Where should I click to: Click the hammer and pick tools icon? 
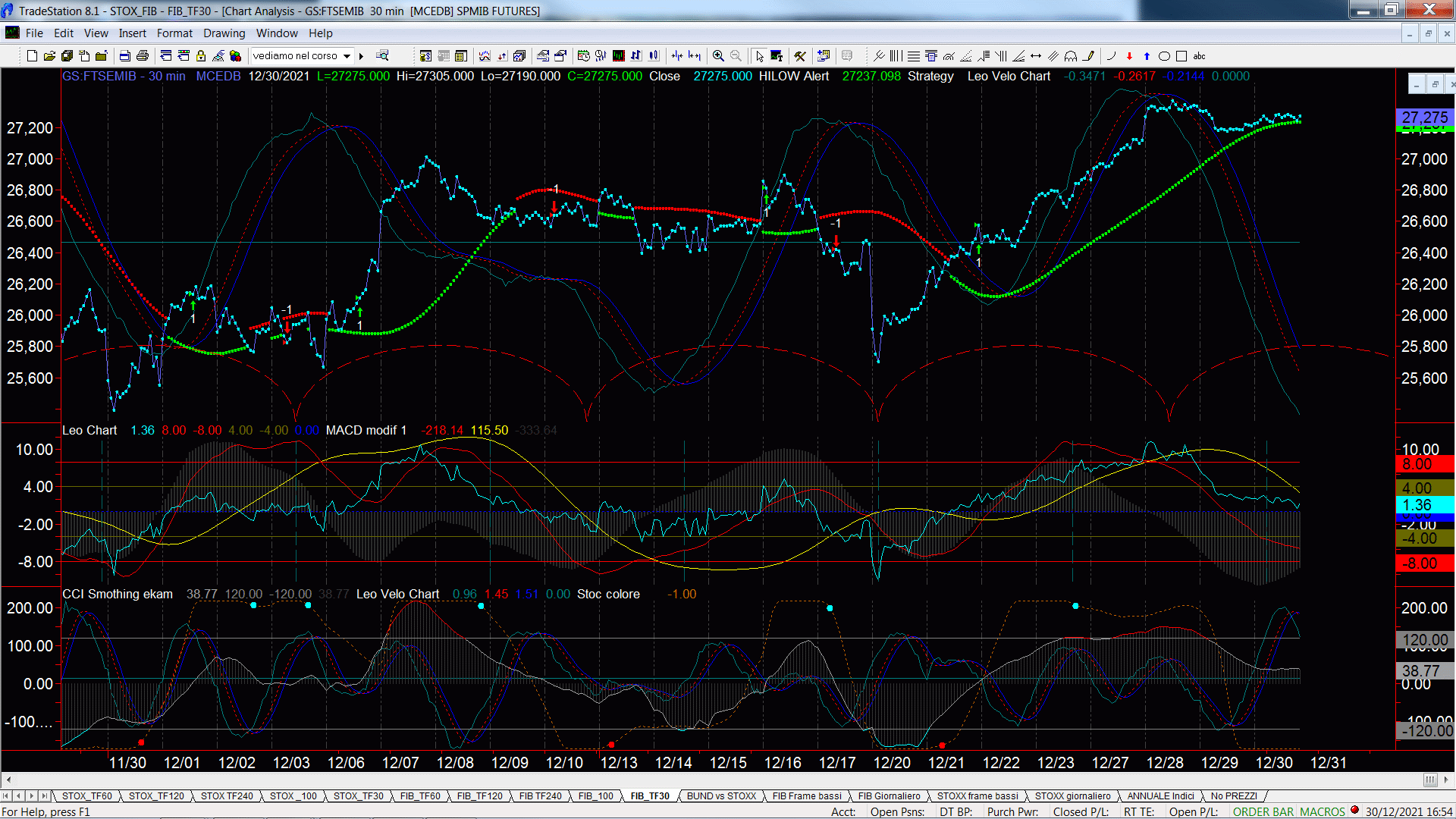(799, 55)
